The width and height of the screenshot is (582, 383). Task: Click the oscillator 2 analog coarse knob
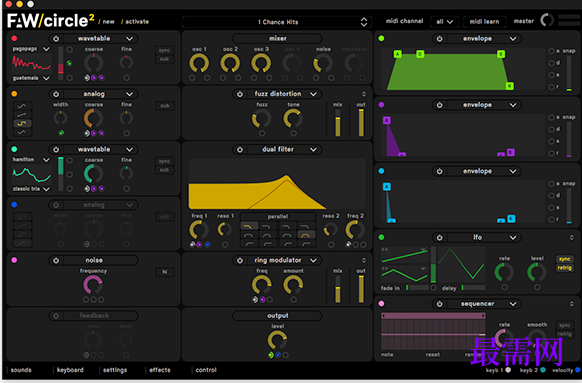pos(93,119)
